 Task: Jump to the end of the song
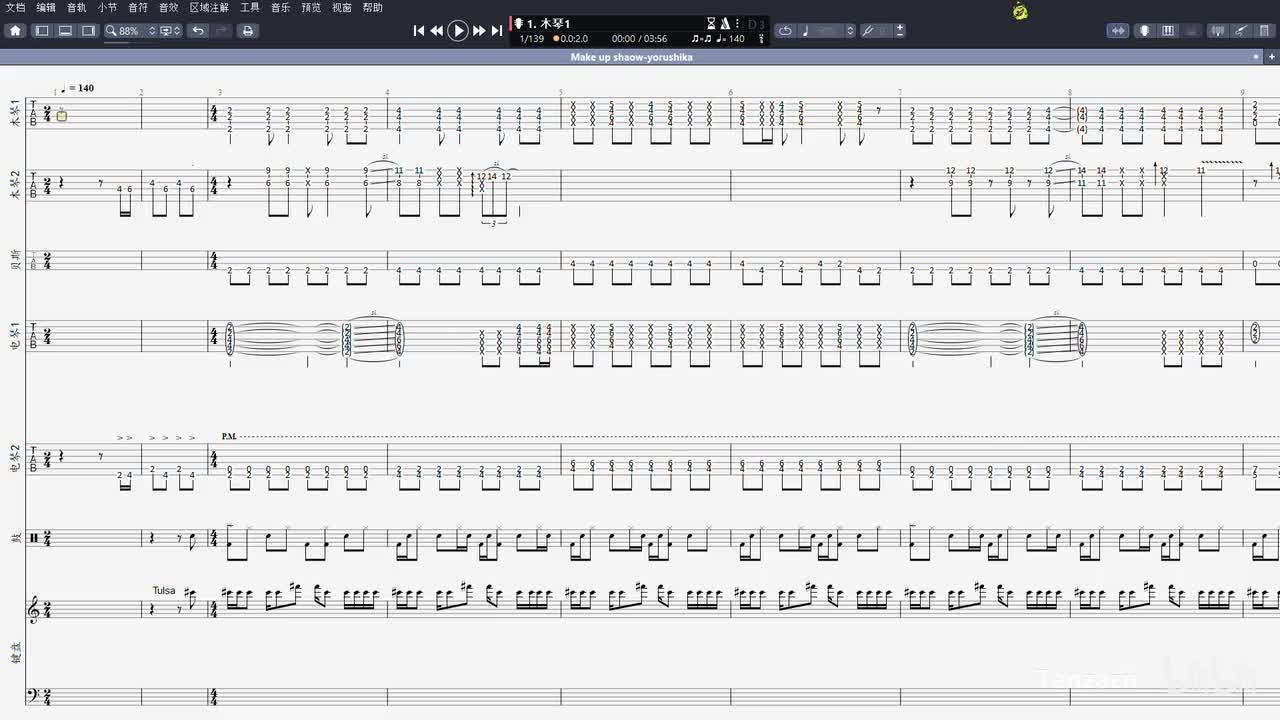click(x=497, y=31)
